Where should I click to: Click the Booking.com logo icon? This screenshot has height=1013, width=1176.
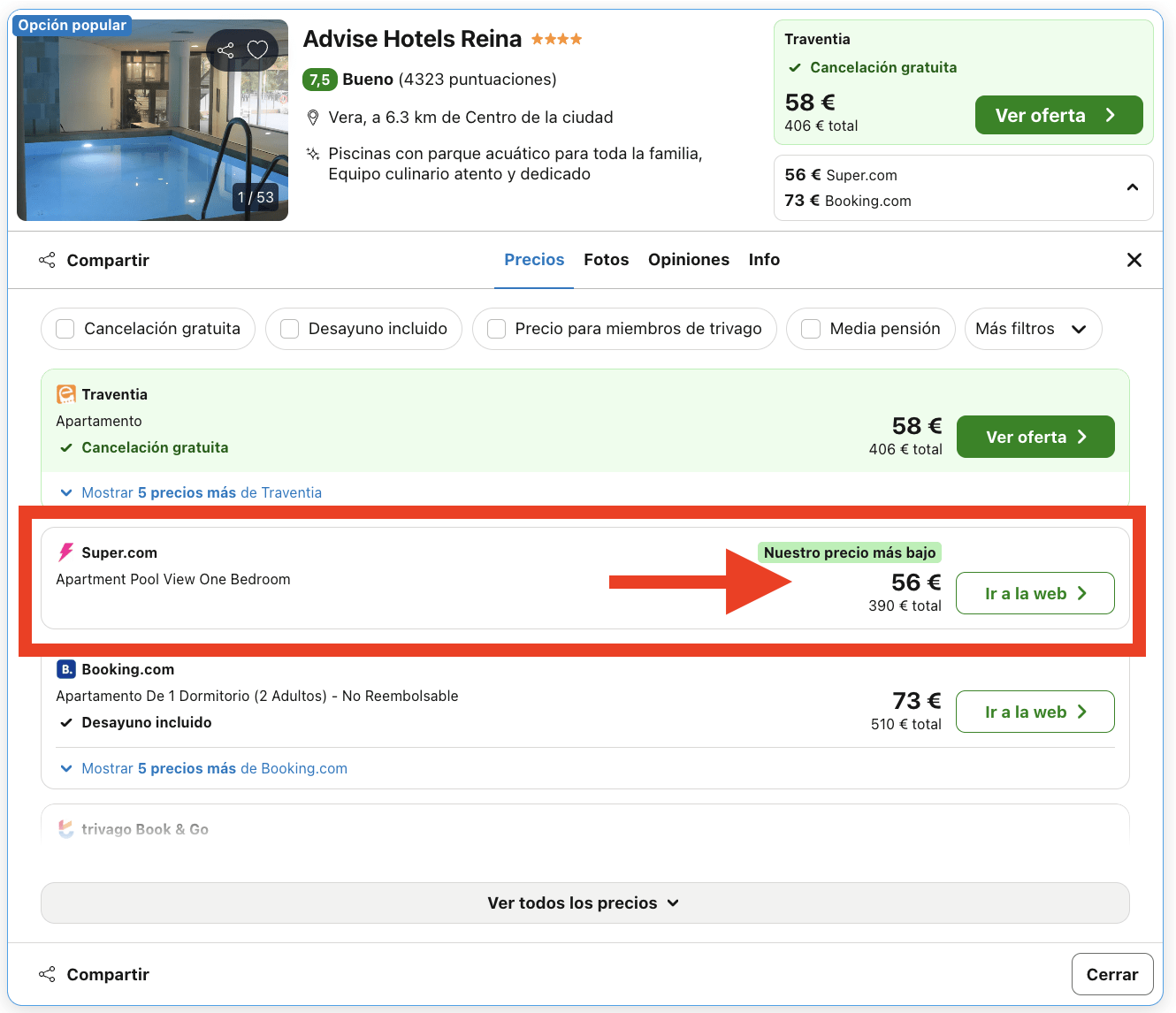[66, 669]
